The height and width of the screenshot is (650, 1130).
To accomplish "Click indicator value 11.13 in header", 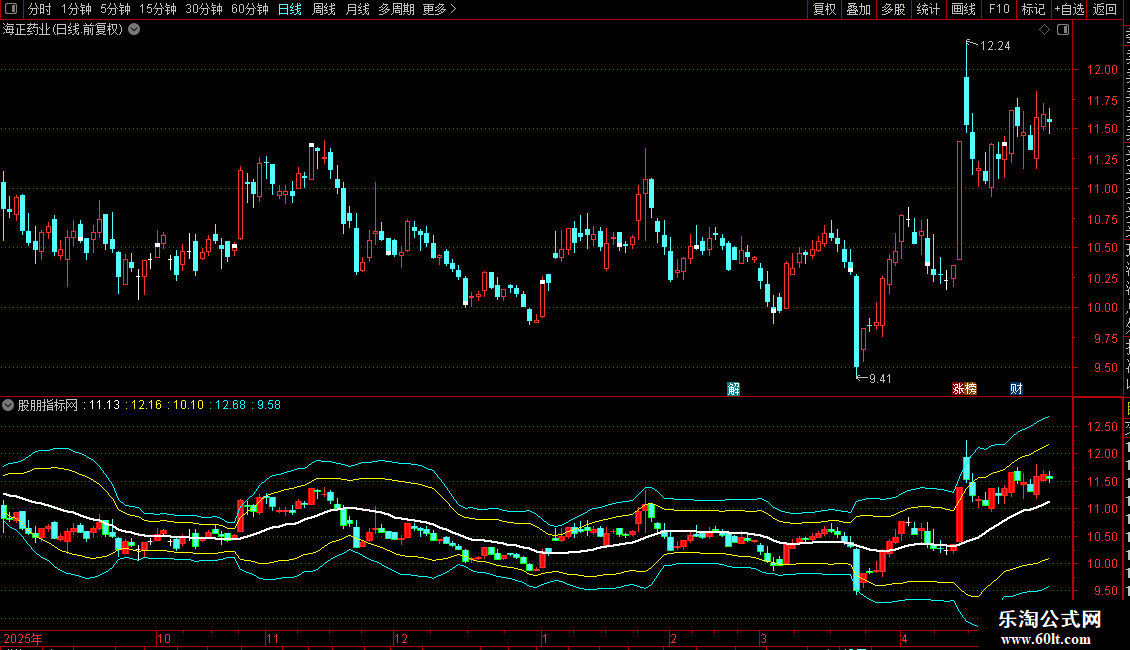I will coord(104,405).
